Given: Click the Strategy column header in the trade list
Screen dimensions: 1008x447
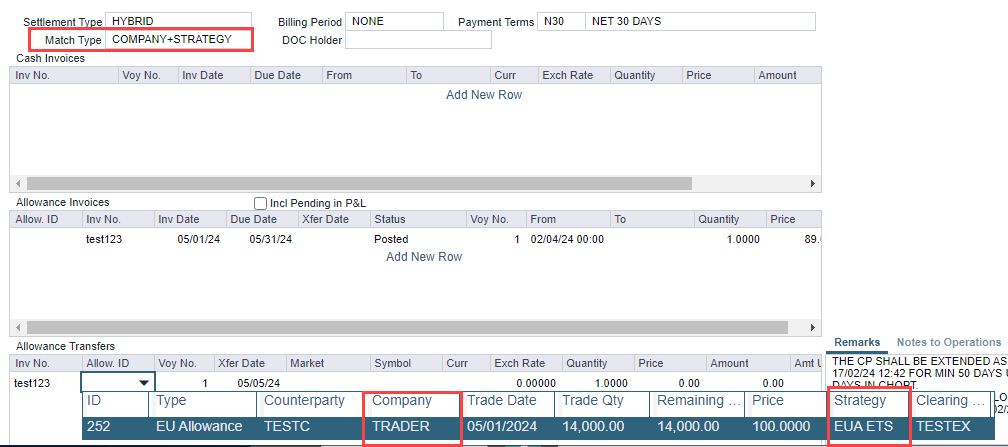Looking at the screenshot, I should [x=868, y=400].
